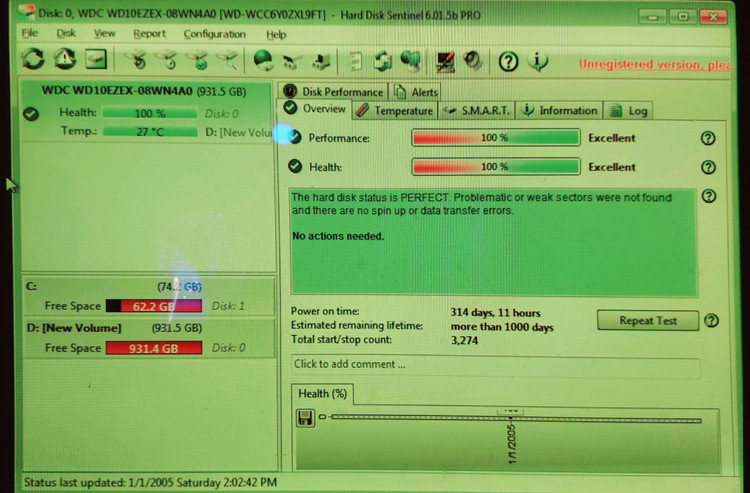Click the Performance 100 % progress bar
750x493 pixels.
point(496,138)
